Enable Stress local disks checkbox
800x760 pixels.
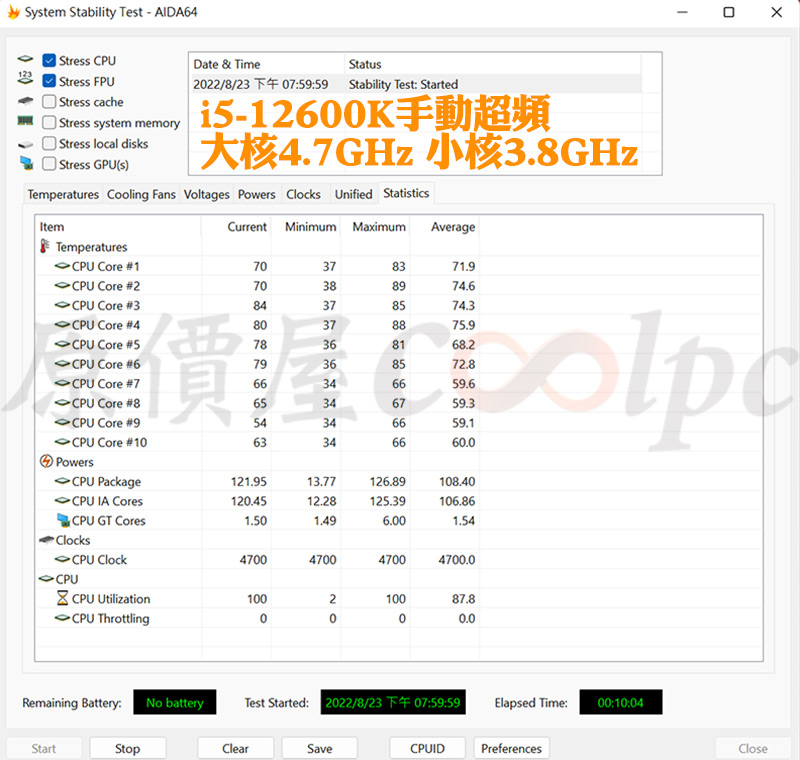click(x=49, y=143)
